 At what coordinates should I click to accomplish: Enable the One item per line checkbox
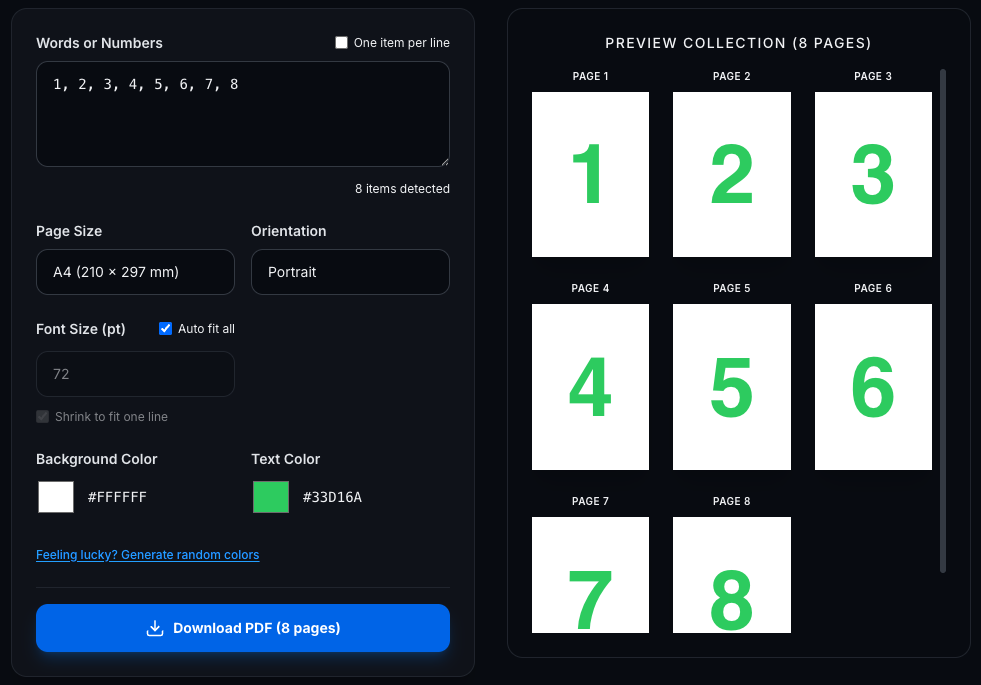[341, 43]
